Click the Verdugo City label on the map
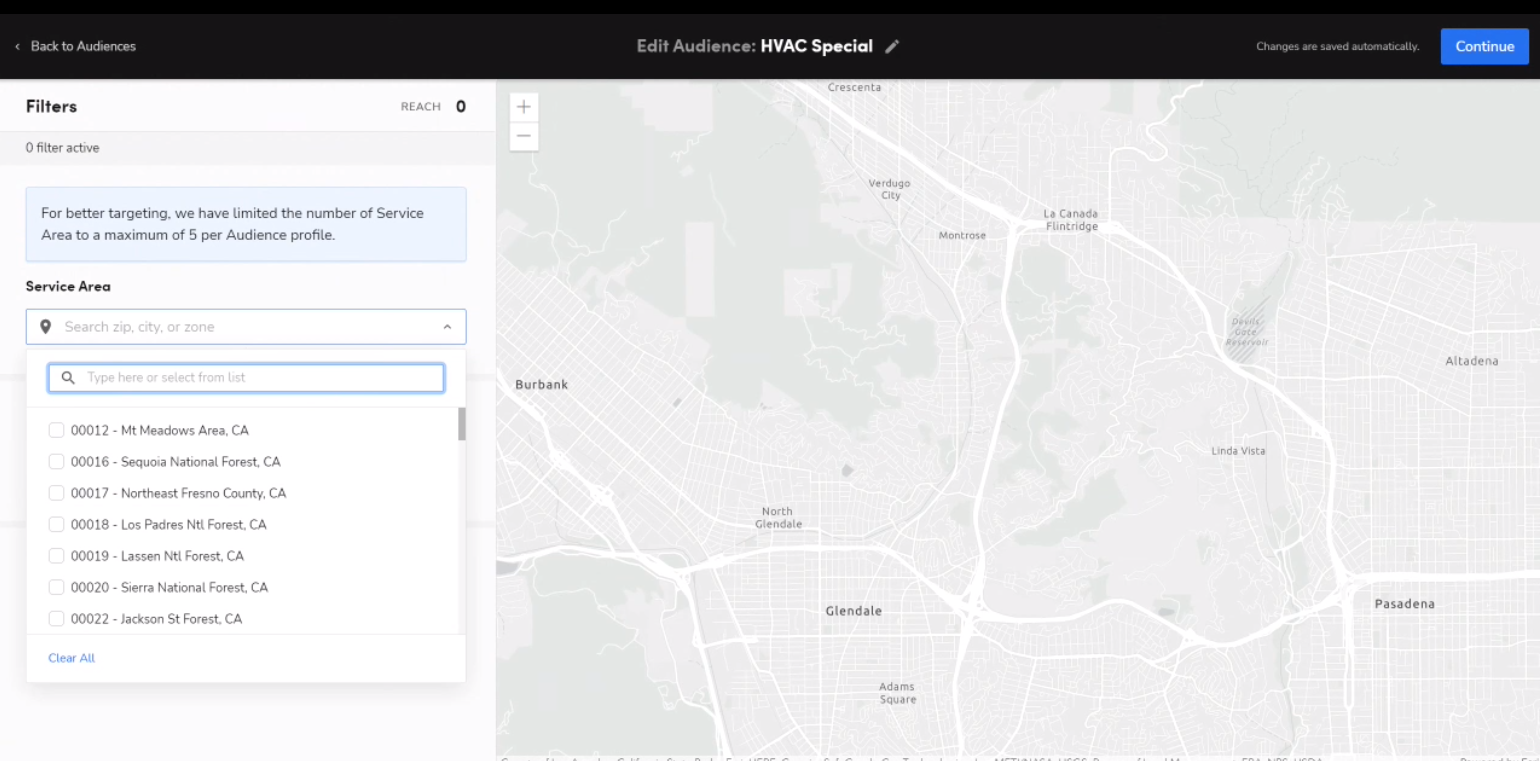This screenshot has width=1540, height=761. pos(890,189)
